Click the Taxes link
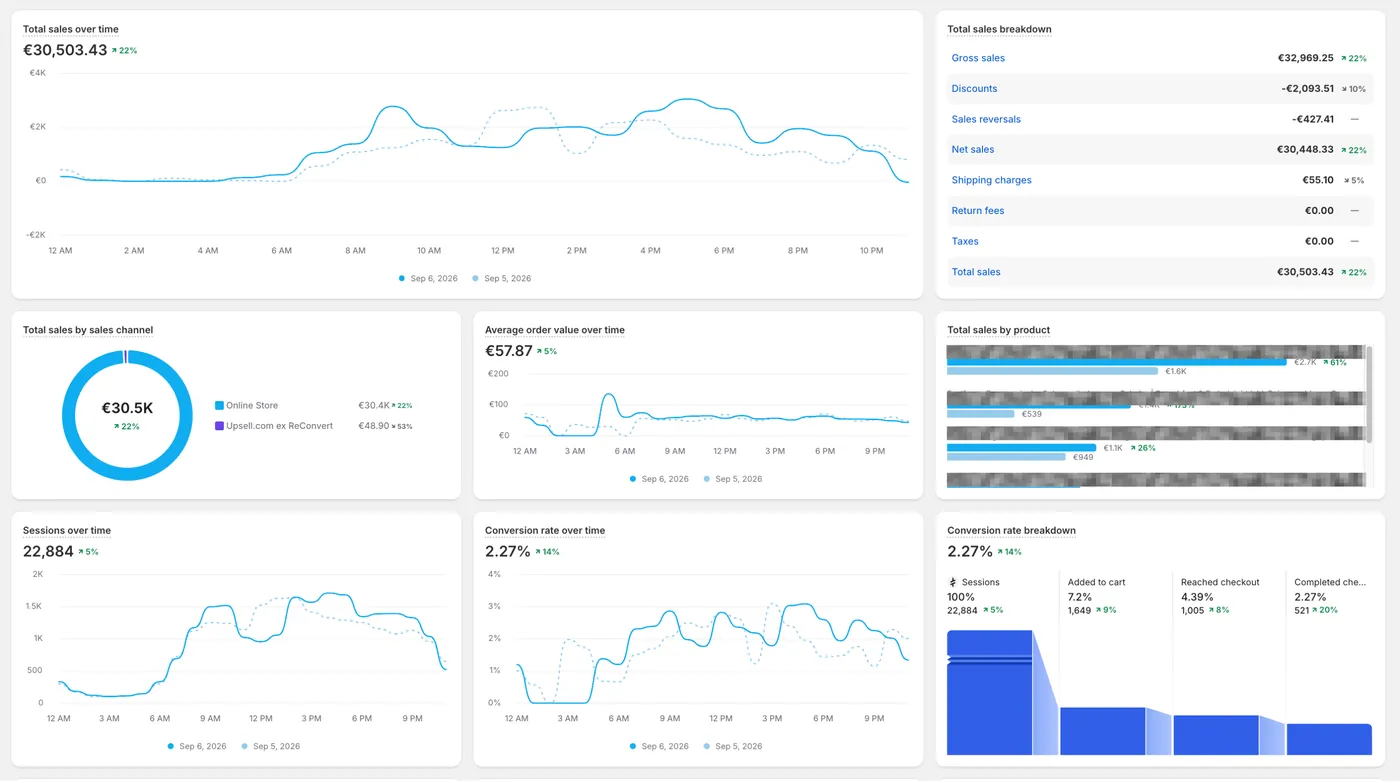Screen dimensions: 1400x783 tap(965, 241)
